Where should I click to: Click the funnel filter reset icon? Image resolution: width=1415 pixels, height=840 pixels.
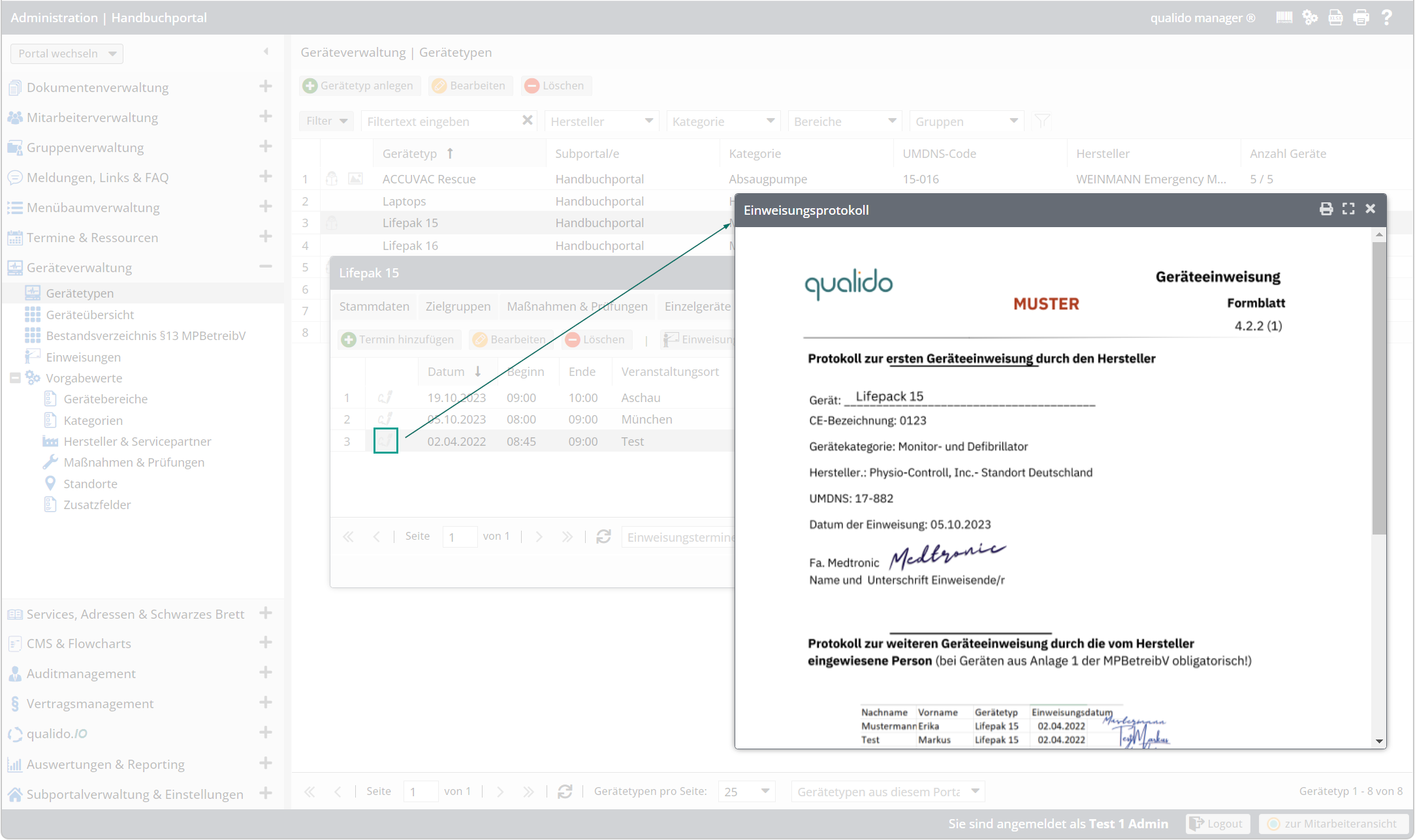1043,121
